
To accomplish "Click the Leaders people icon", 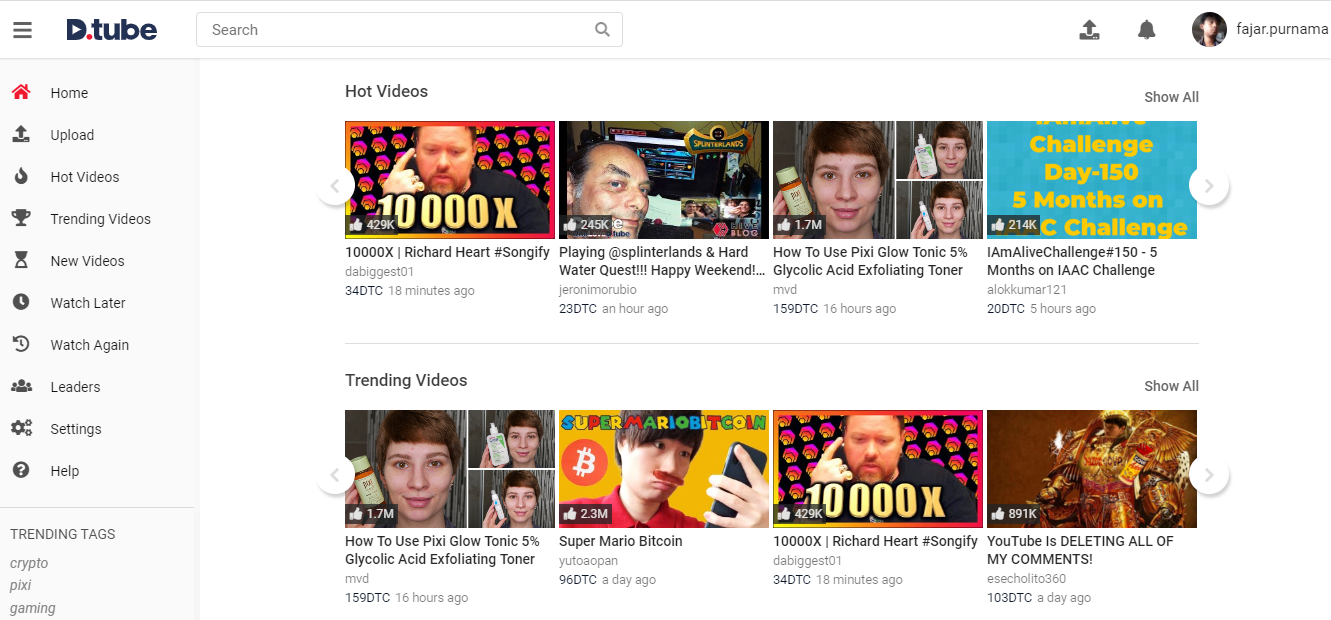I will (21, 386).
